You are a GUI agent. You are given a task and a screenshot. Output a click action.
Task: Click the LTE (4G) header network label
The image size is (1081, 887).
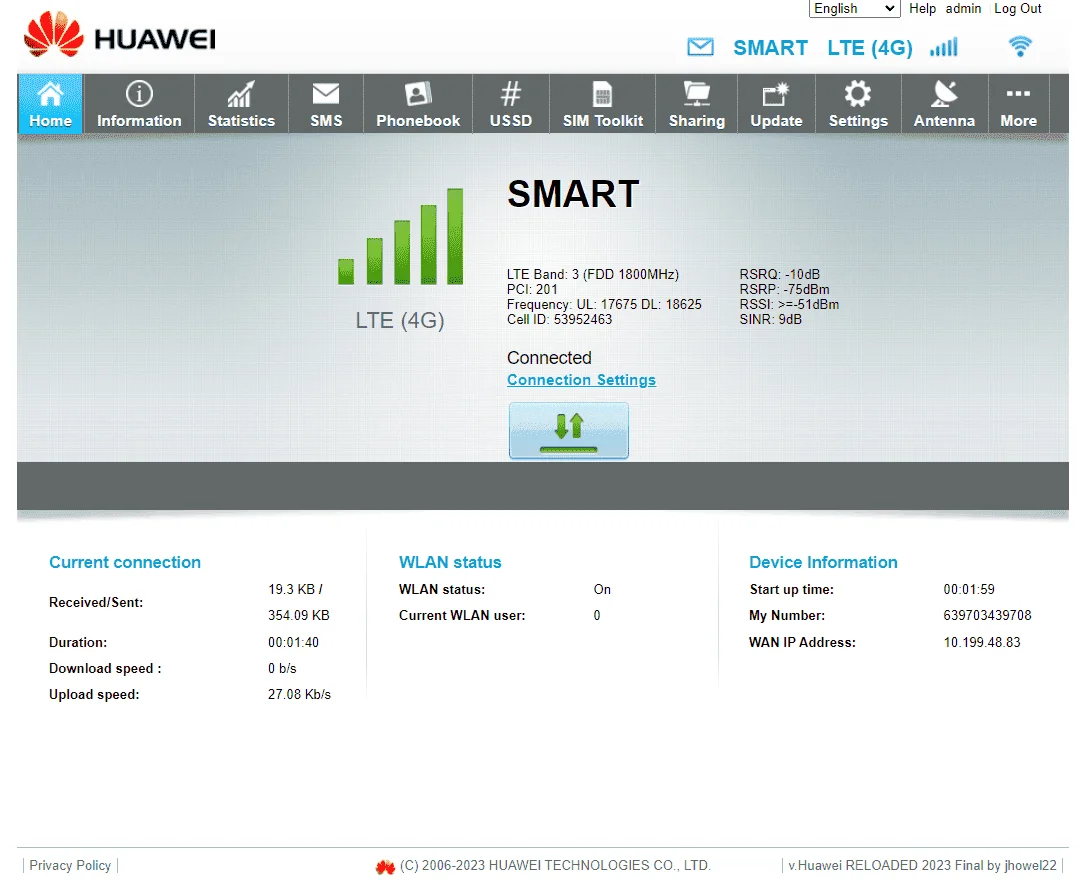point(870,48)
